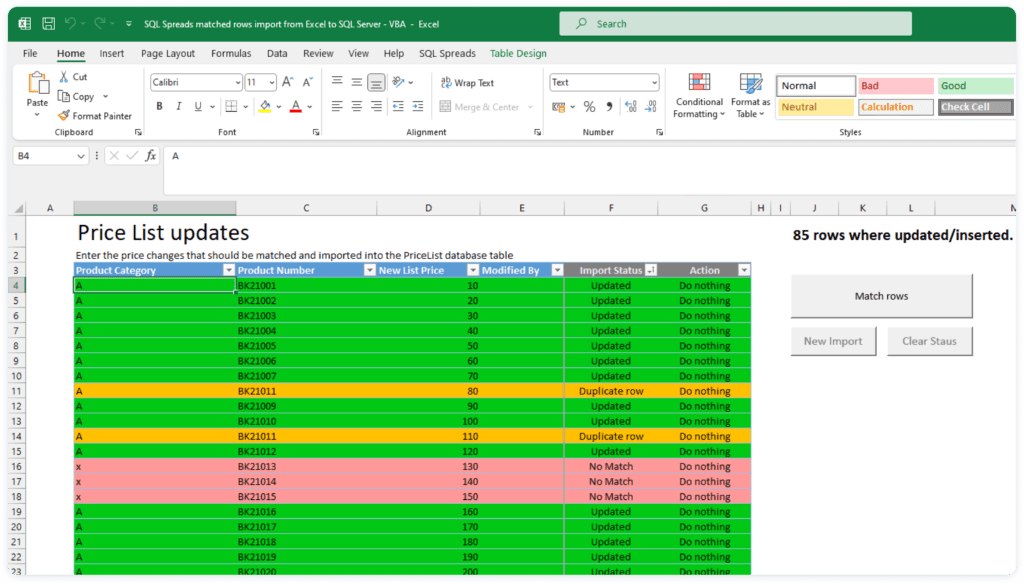Switch to the SQL Spreads tab
This screenshot has width=1024, height=584.
447,54
